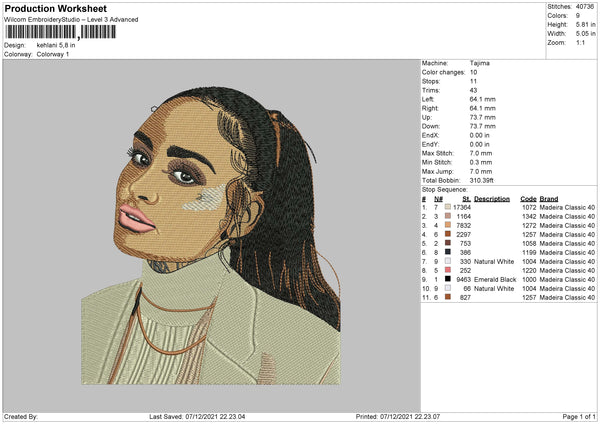This screenshot has height=424, width=600.
Task: Choose the white swatch beside 330 Natural White
Action: coord(448,261)
